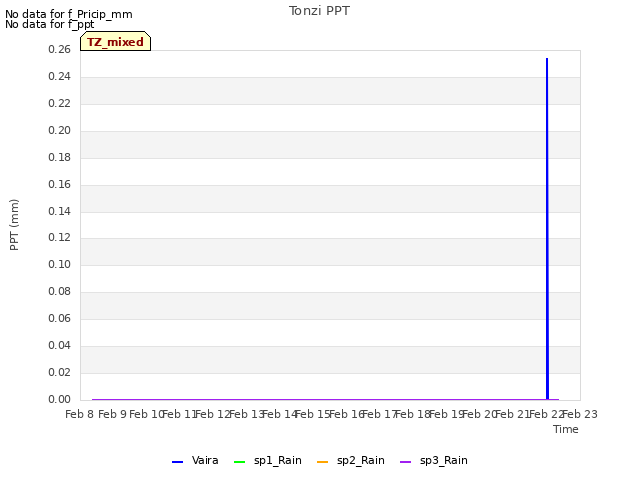Screen dimensions: 640x480
Task: Toggle the Vaira legend entry
Action: tap(195, 460)
